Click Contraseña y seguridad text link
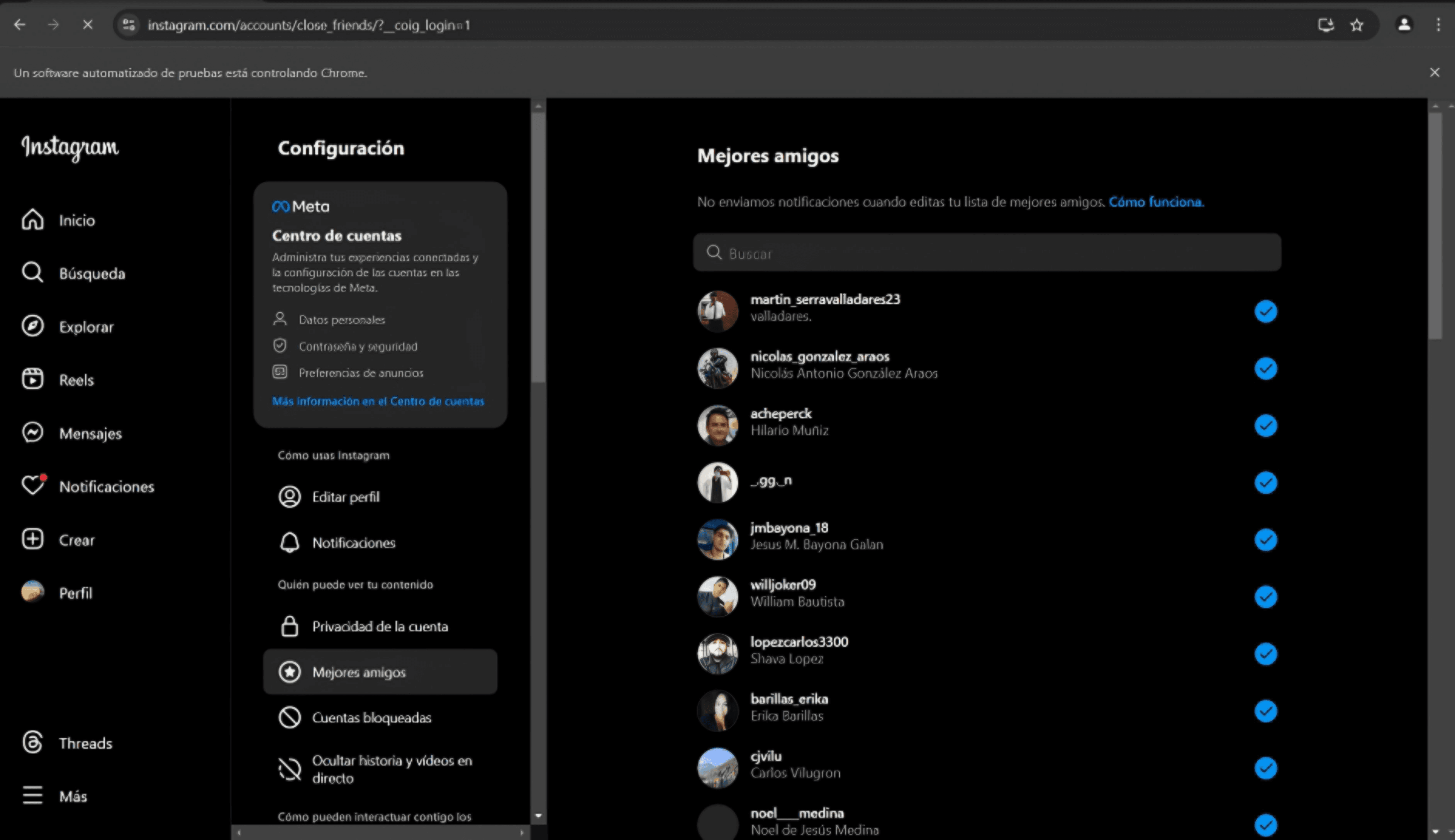This screenshot has width=1455, height=840. (358, 346)
